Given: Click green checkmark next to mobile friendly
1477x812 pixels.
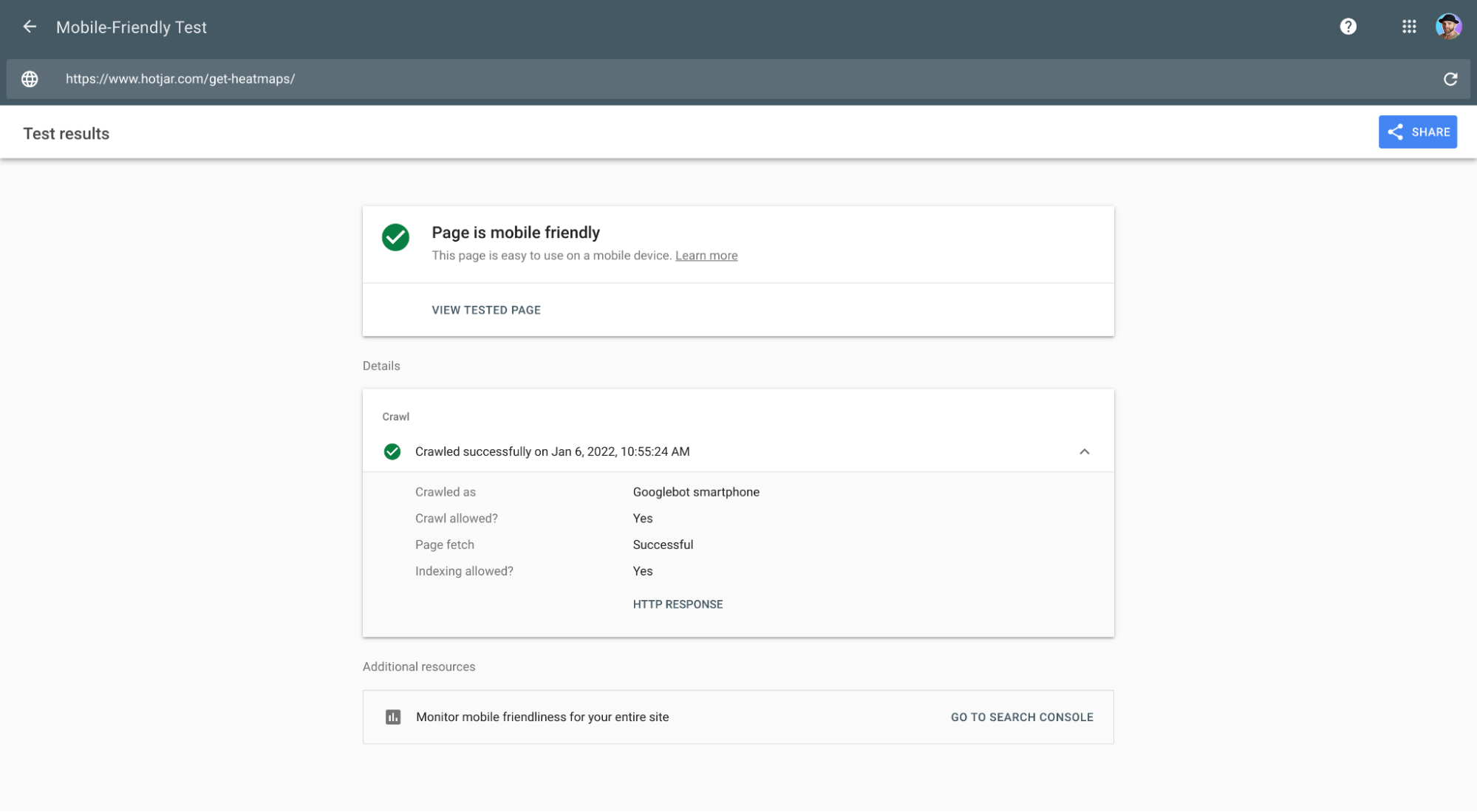Looking at the screenshot, I should pyautogui.click(x=395, y=238).
